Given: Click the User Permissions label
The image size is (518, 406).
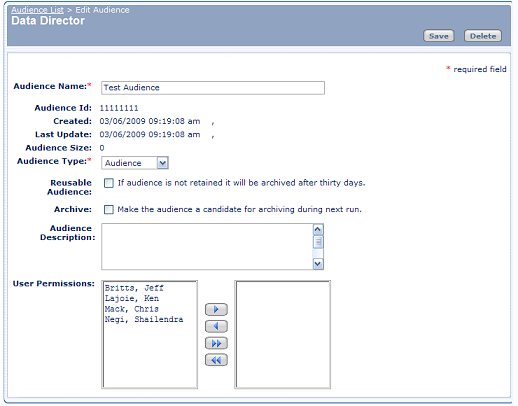Looking at the screenshot, I should [x=54, y=284].
